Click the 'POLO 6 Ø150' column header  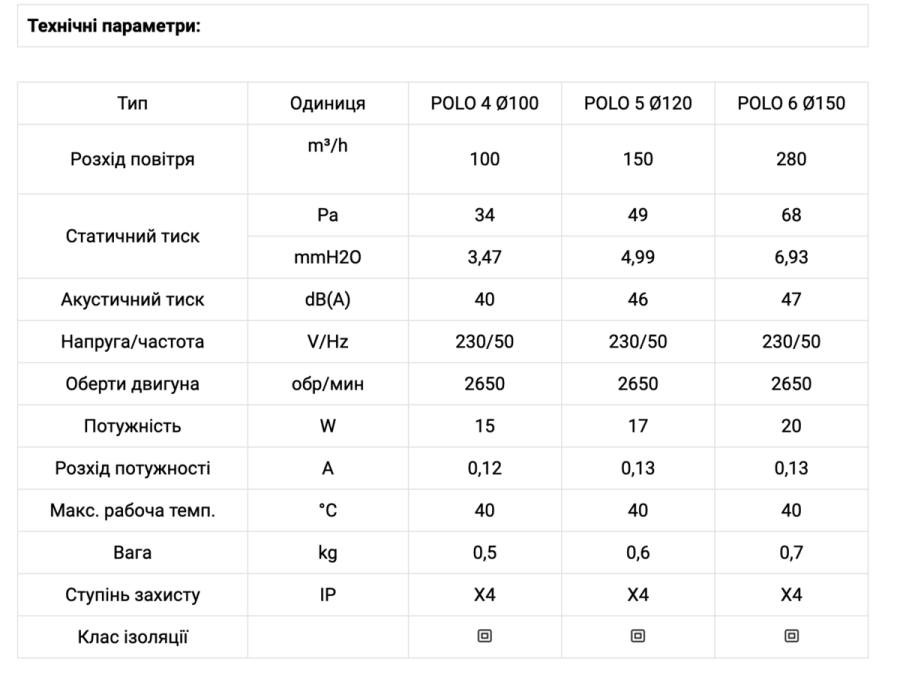tap(791, 103)
